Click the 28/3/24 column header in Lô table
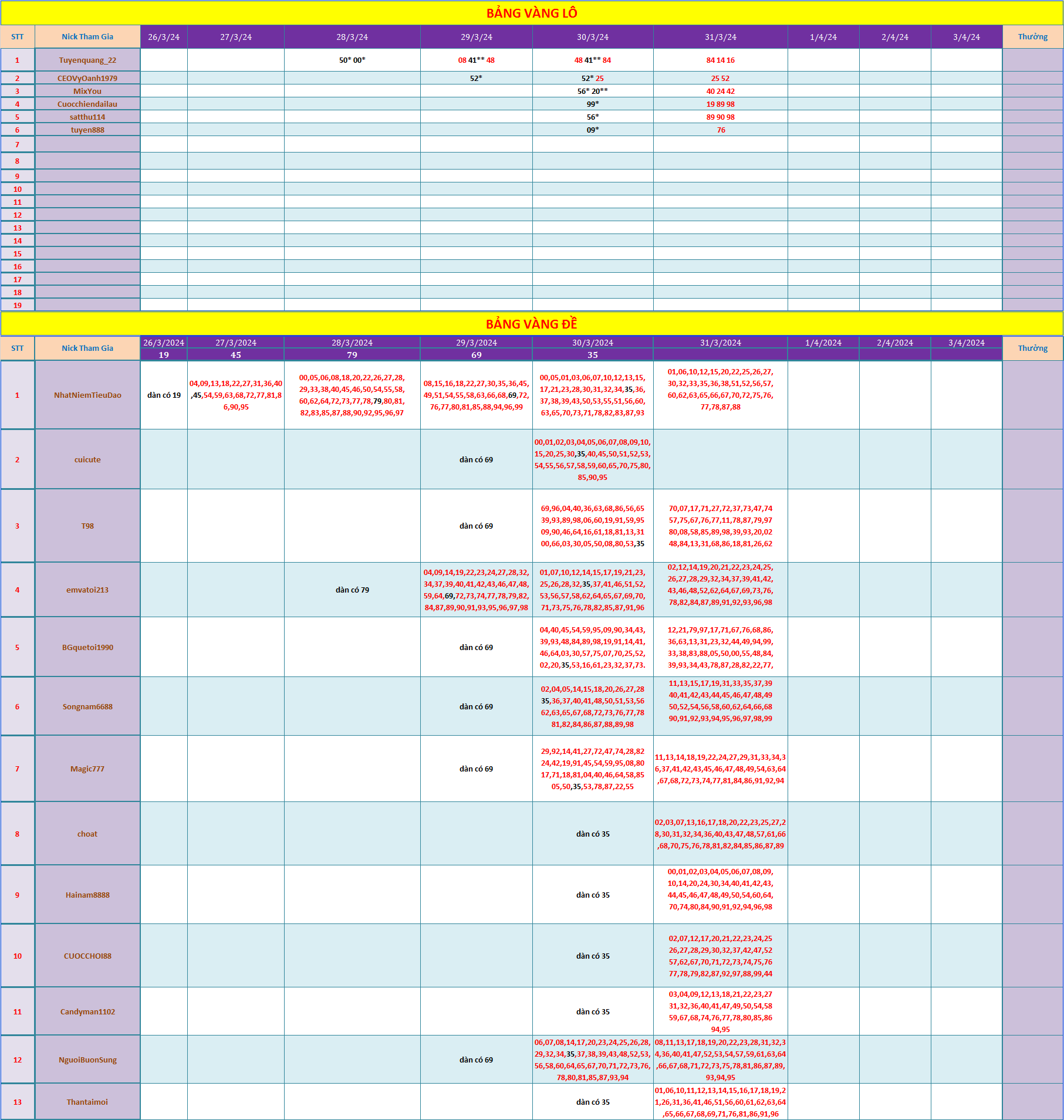The width and height of the screenshot is (1064, 1120). [x=352, y=36]
